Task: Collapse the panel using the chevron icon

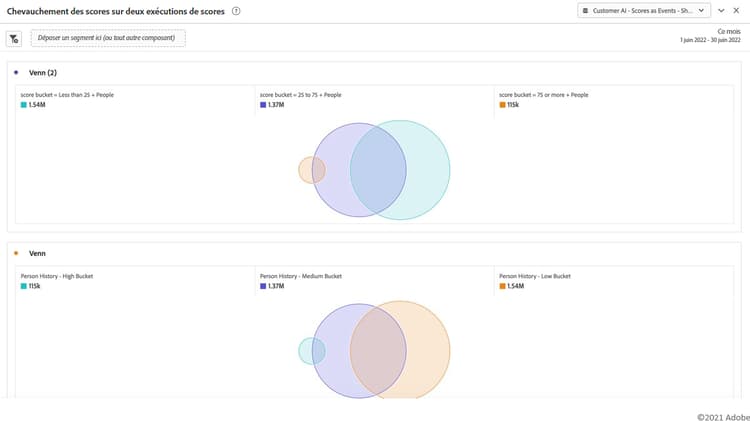Action: coord(721,11)
